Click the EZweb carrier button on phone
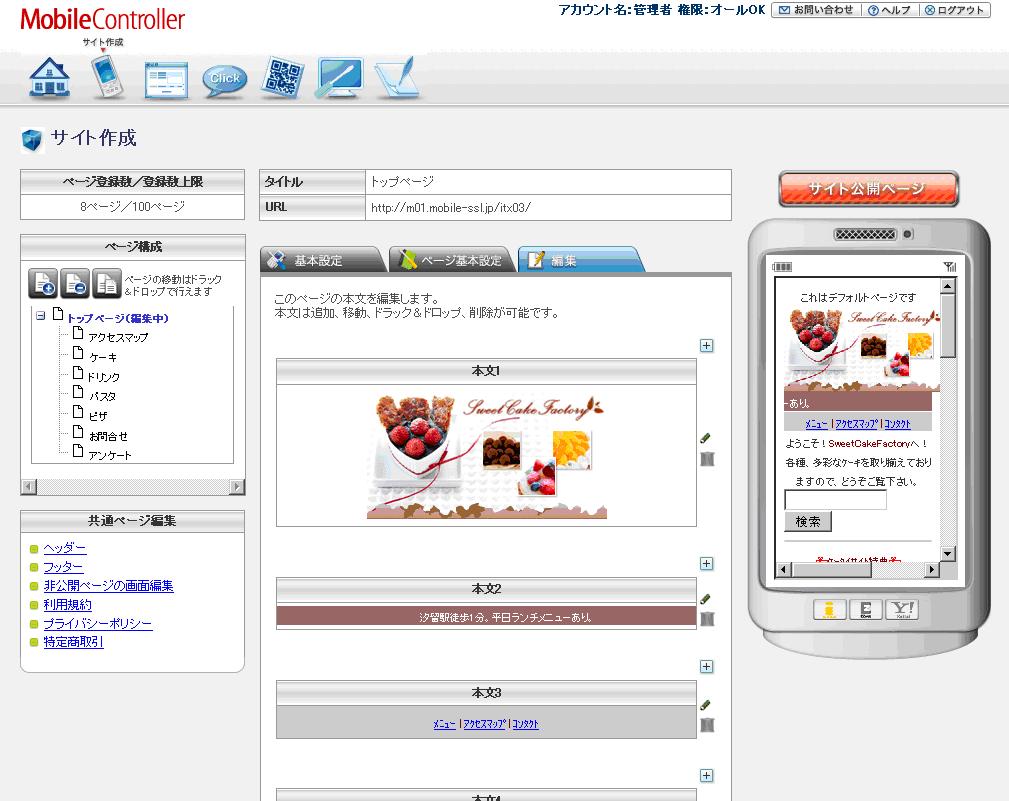The image size is (1009, 801). (x=866, y=609)
